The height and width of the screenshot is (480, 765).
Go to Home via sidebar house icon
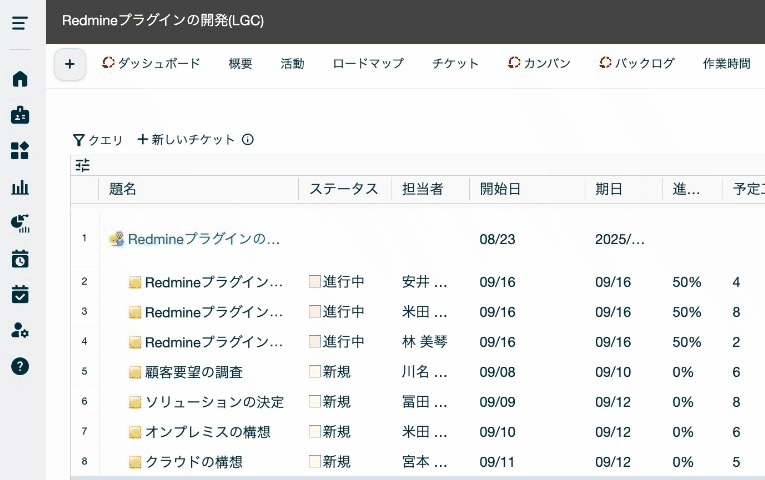(20, 79)
